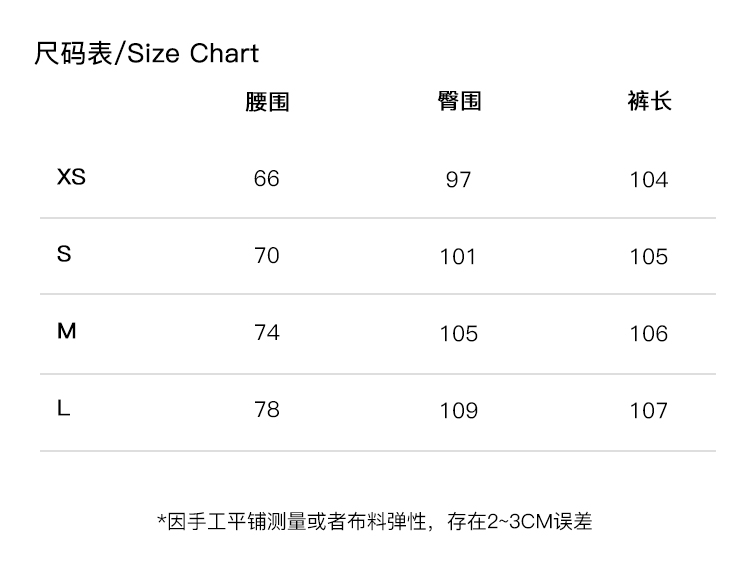Click the XS waist value 66
Screen dimensions: 750x577
[267, 179]
